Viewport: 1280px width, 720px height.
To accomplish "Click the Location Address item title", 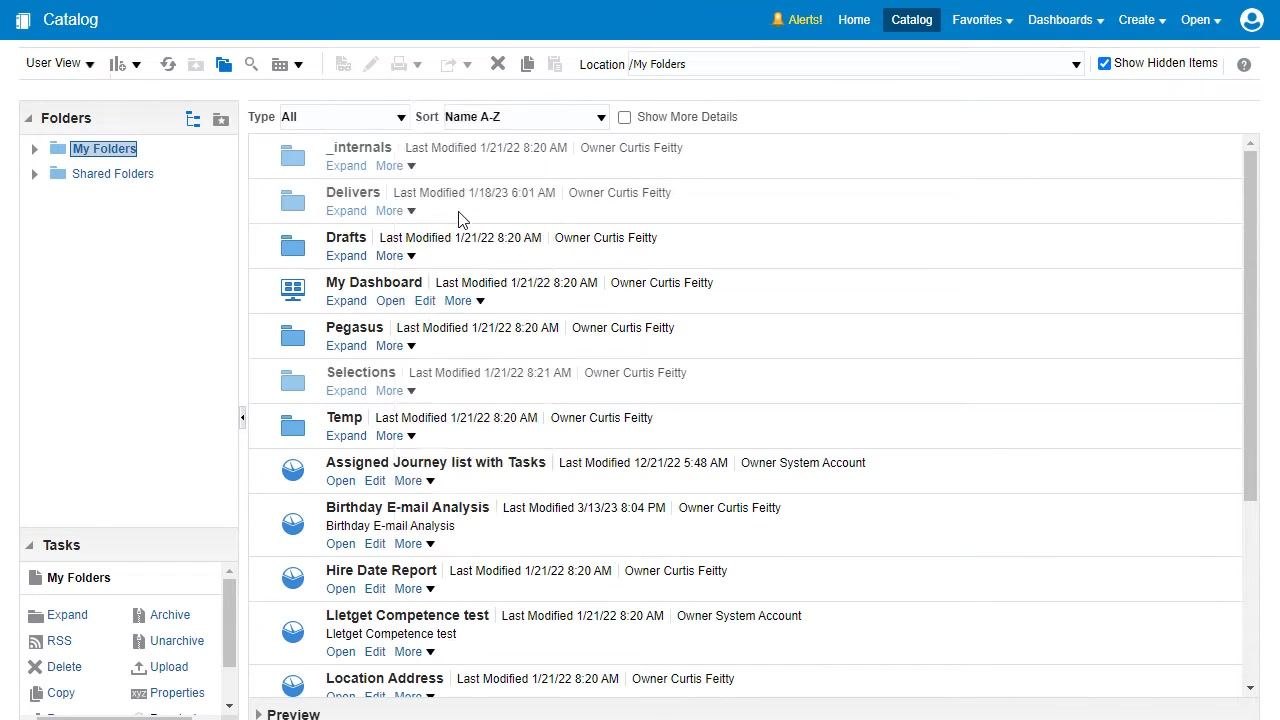I will (384, 678).
